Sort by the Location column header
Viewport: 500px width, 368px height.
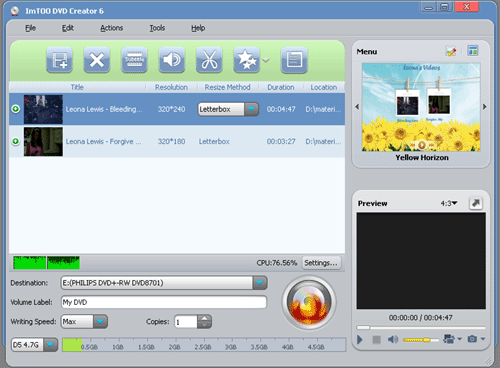(324, 87)
